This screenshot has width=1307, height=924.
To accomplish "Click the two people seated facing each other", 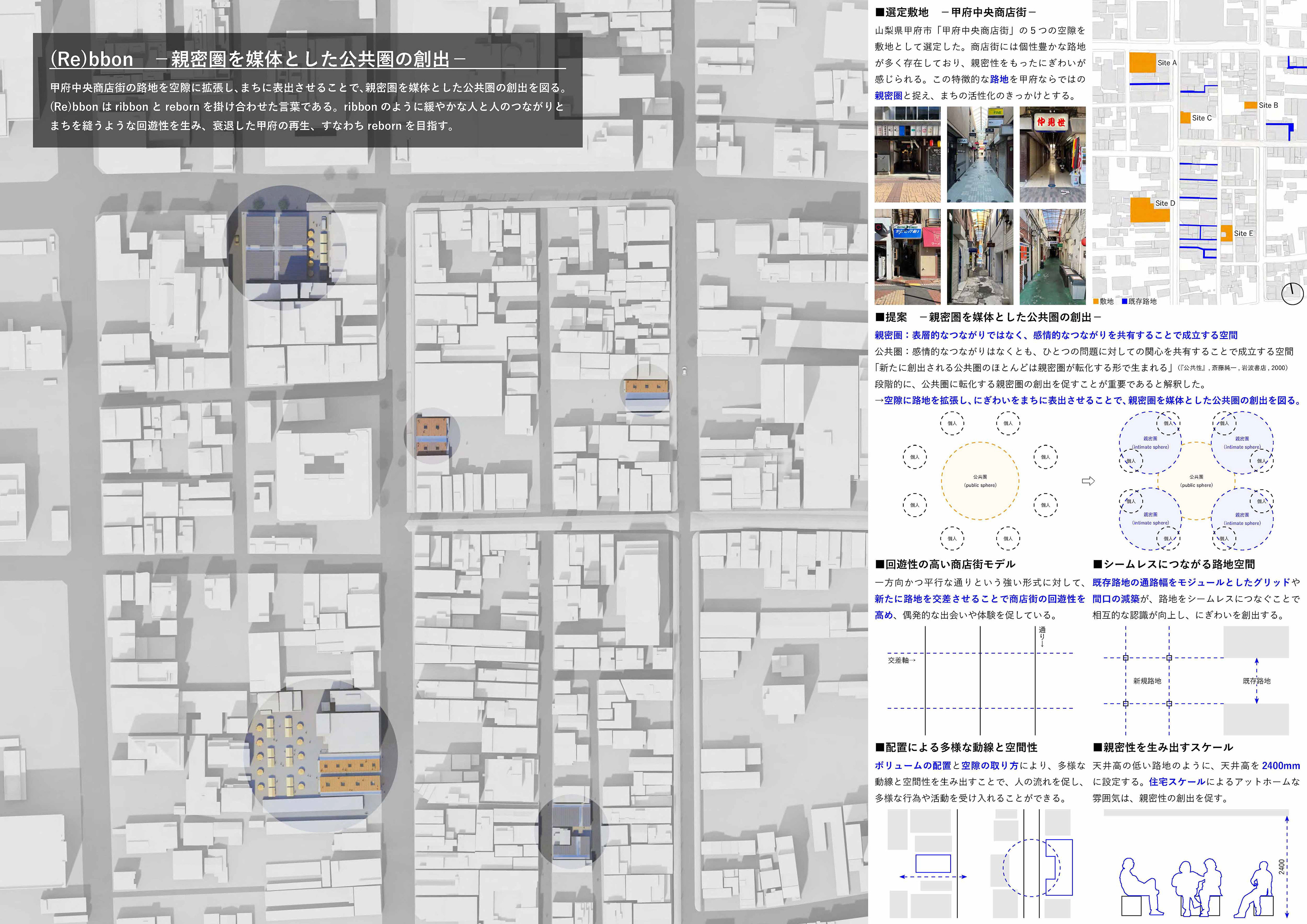I will coord(1197,887).
